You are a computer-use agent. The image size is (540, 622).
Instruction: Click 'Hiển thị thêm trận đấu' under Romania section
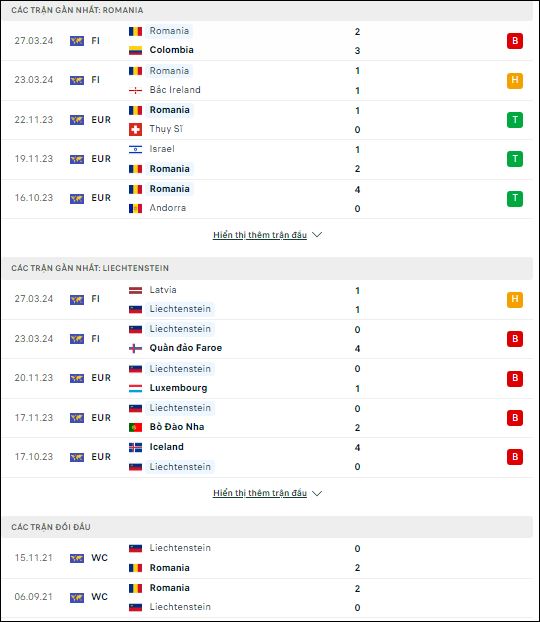(260, 235)
